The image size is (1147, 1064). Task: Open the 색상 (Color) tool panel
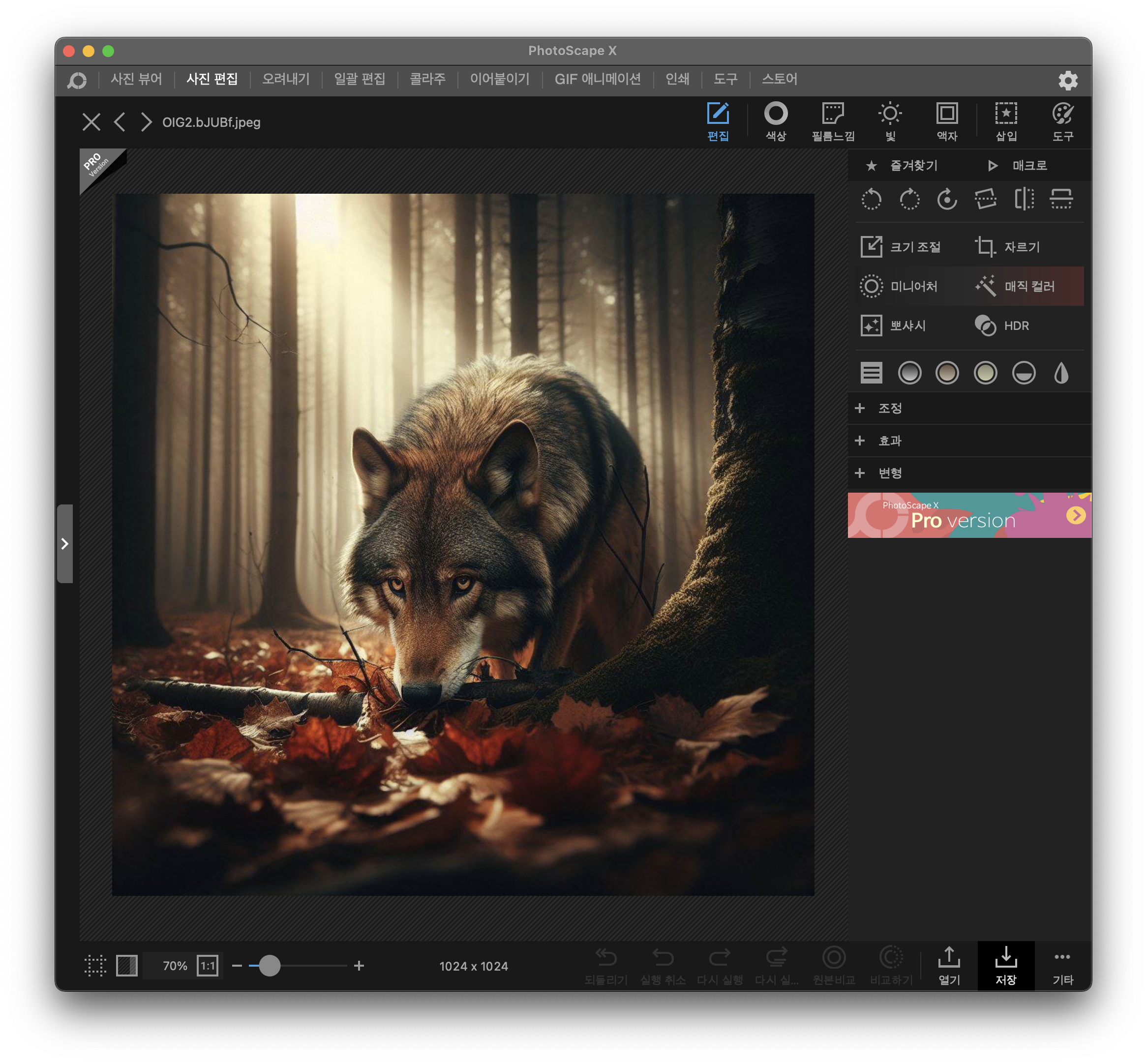click(776, 121)
